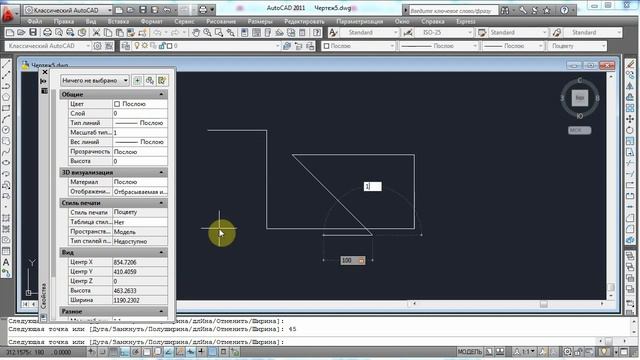The height and width of the screenshot is (360, 640).
Task: Open the Классический AutoCAD workspace dropdown in the title bar
Action: (x=69, y=10)
